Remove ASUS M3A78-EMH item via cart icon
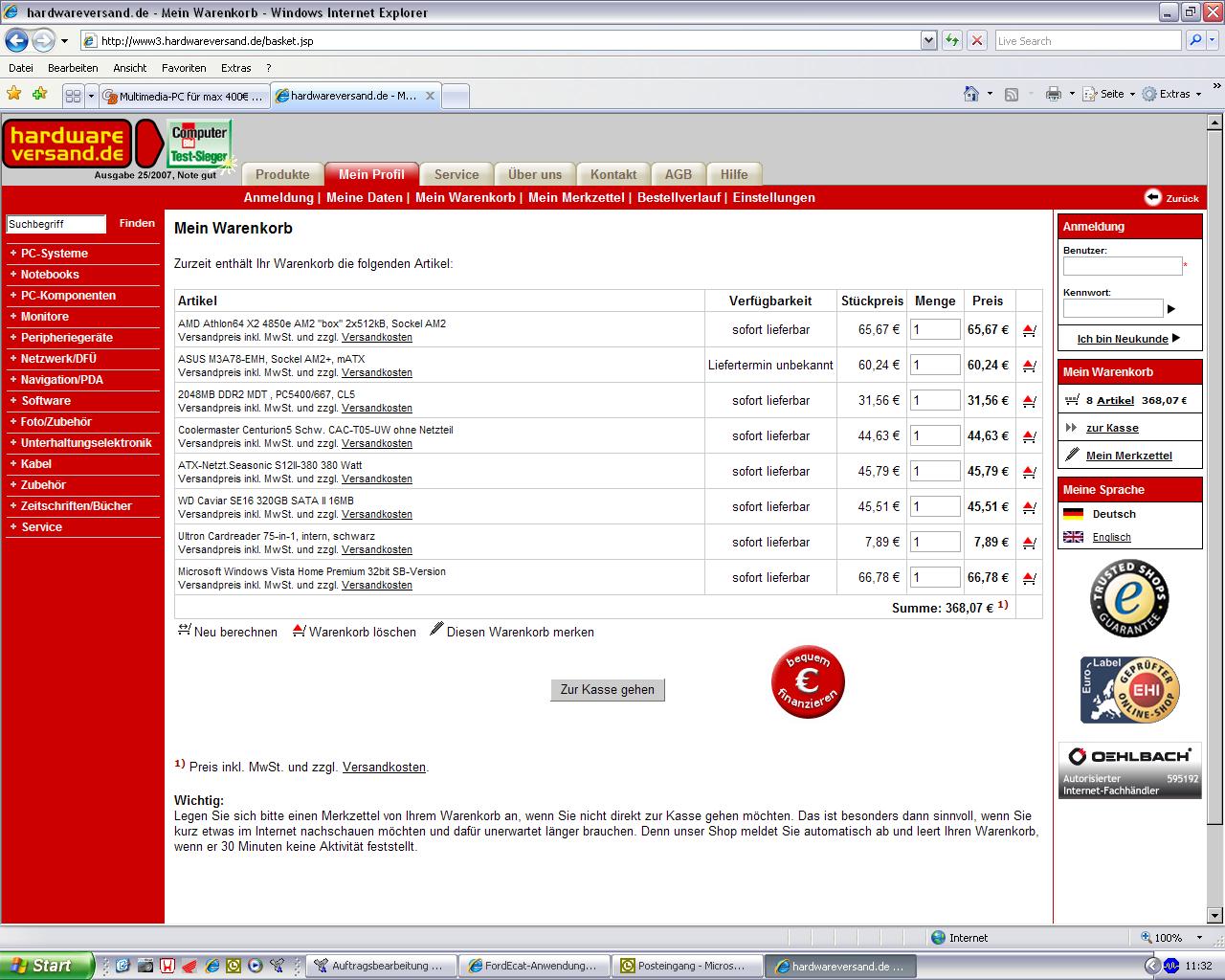The height and width of the screenshot is (980, 1225). point(1029,366)
